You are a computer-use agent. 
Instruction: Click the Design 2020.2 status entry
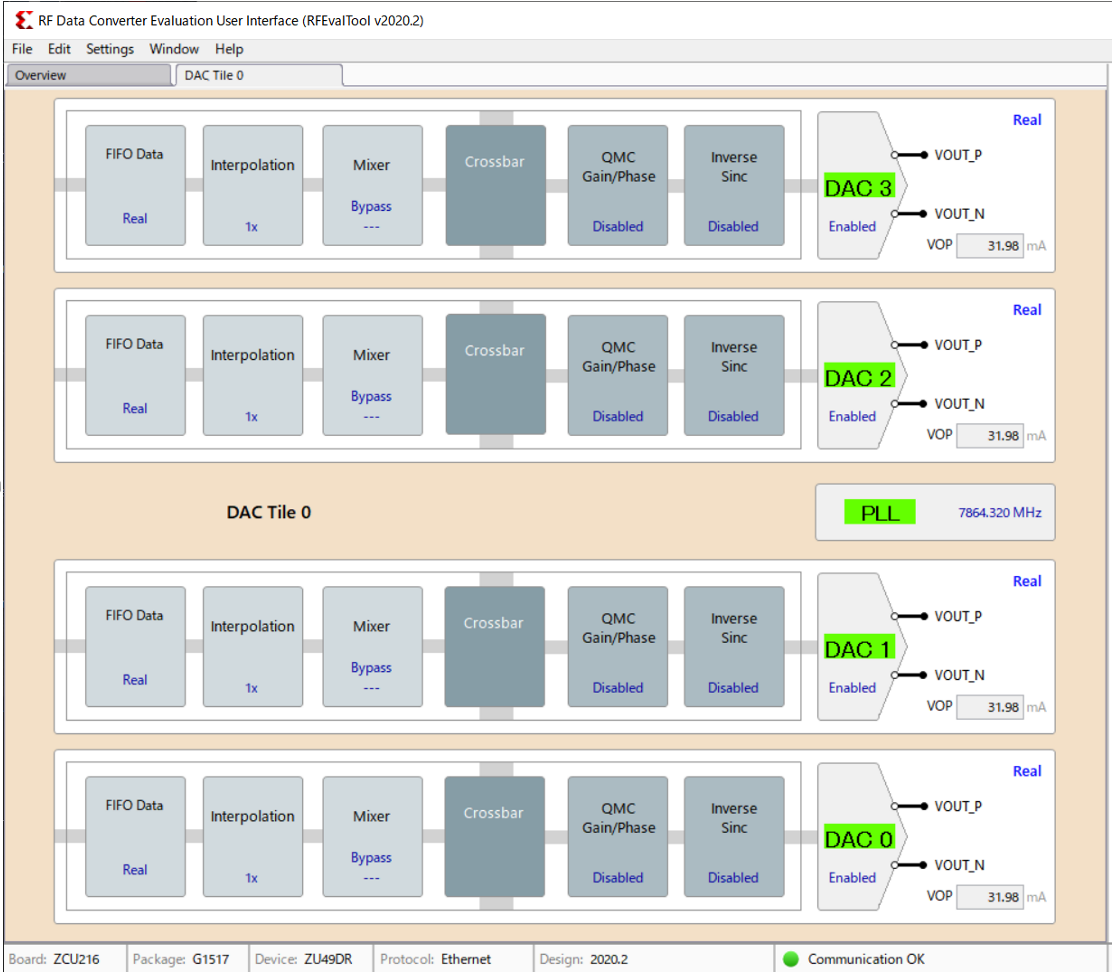pyautogui.click(x=584, y=959)
